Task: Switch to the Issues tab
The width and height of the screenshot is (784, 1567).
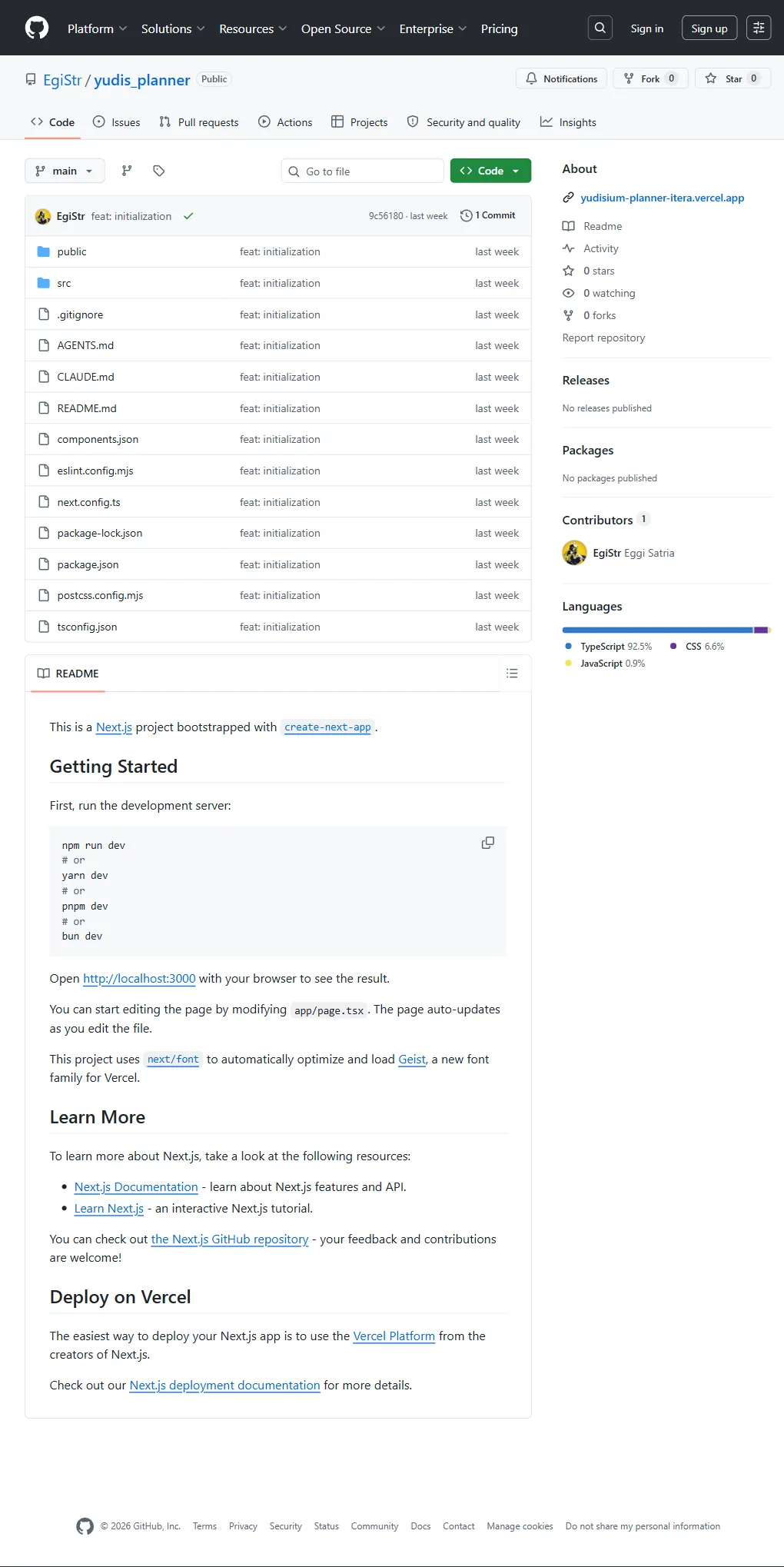Action: (117, 122)
